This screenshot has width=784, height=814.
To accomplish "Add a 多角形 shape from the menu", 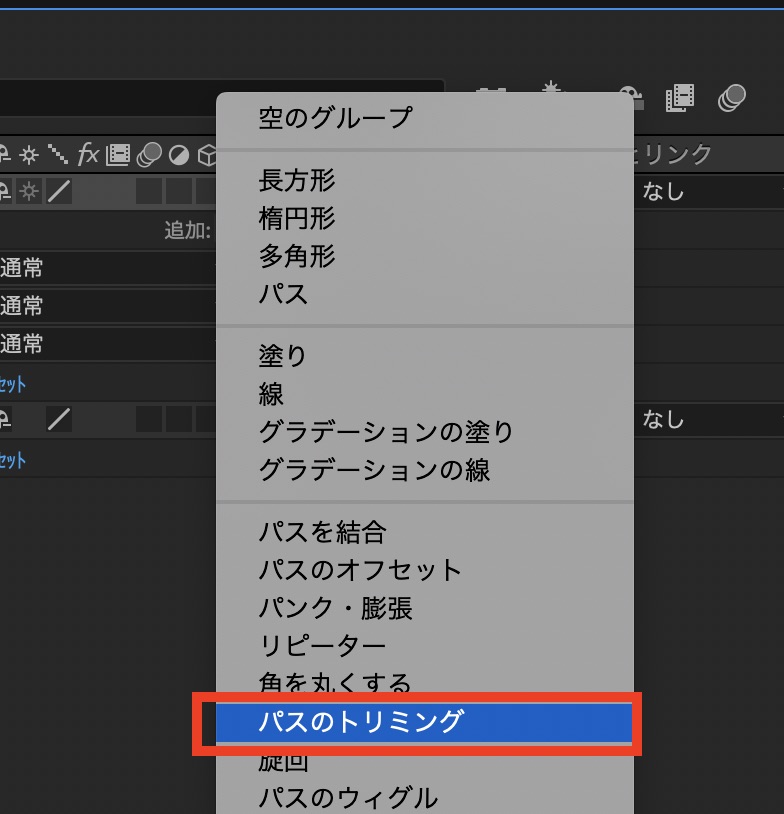I will click(x=425, y=256).
